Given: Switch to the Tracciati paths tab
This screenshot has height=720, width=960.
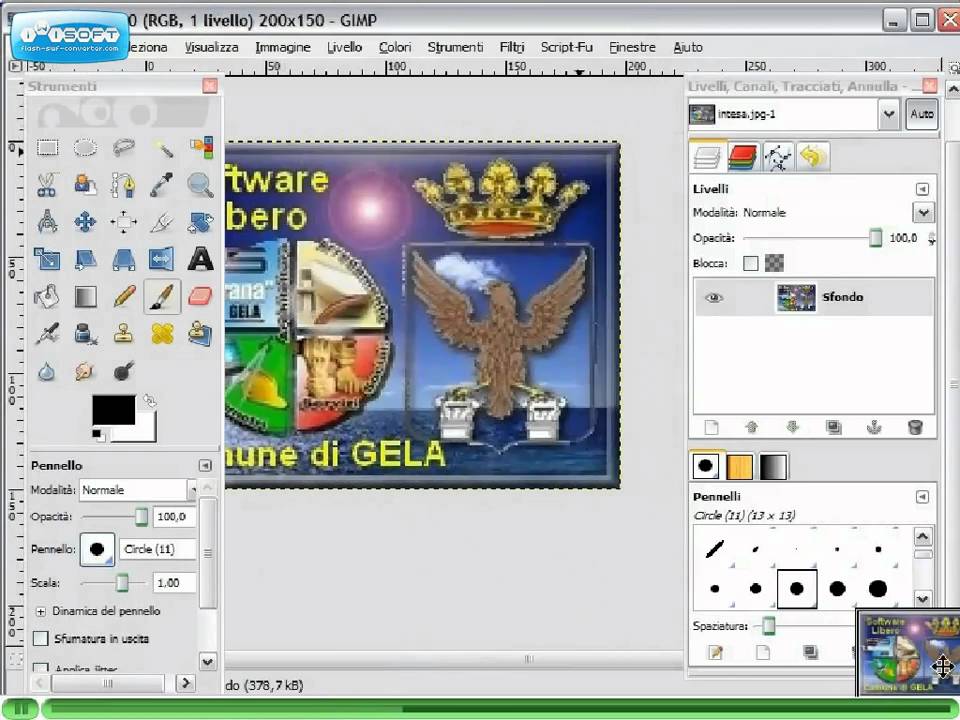Looking at the screenshot, I should pos(778,157).
